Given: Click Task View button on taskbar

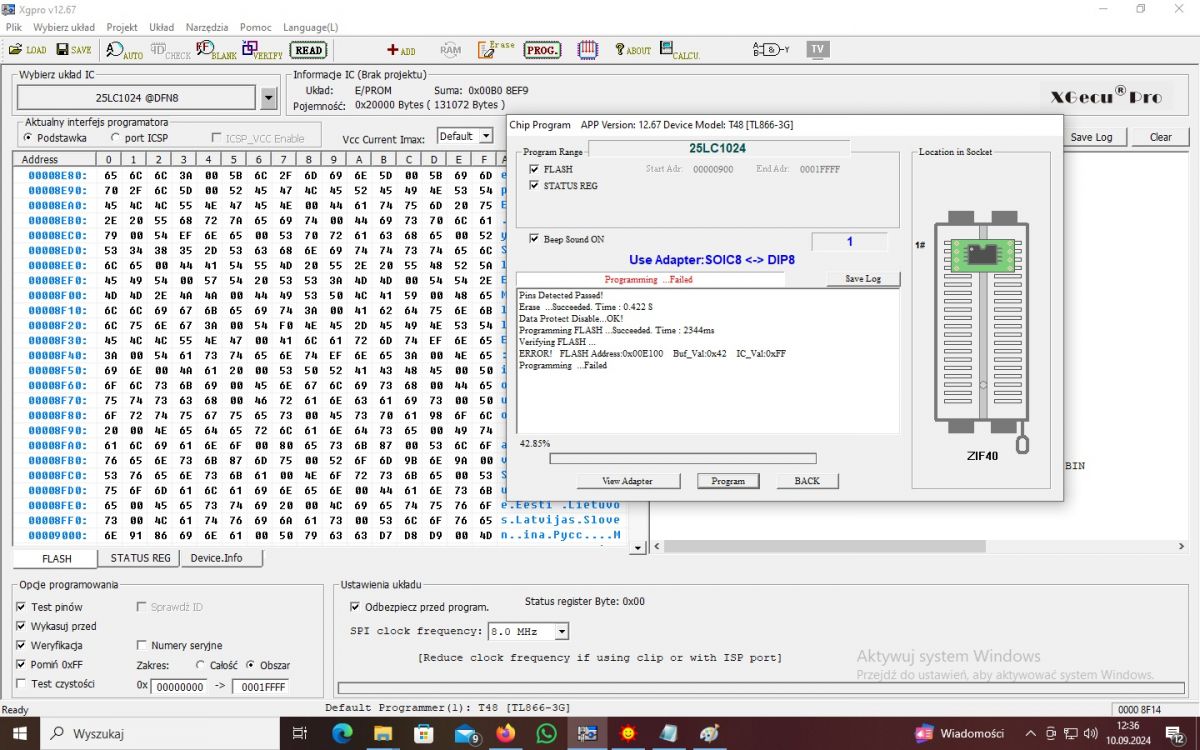Looking at the screenshot, I should (299, 733).
